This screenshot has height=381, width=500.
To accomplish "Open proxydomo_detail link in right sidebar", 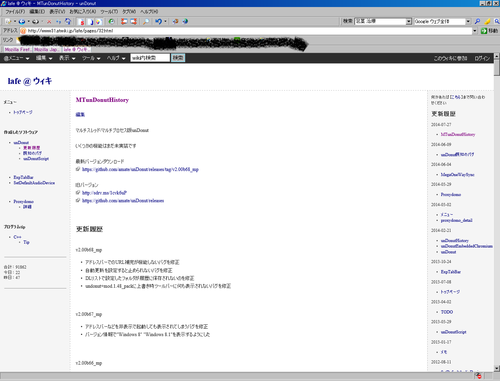I will coord(456,220).
